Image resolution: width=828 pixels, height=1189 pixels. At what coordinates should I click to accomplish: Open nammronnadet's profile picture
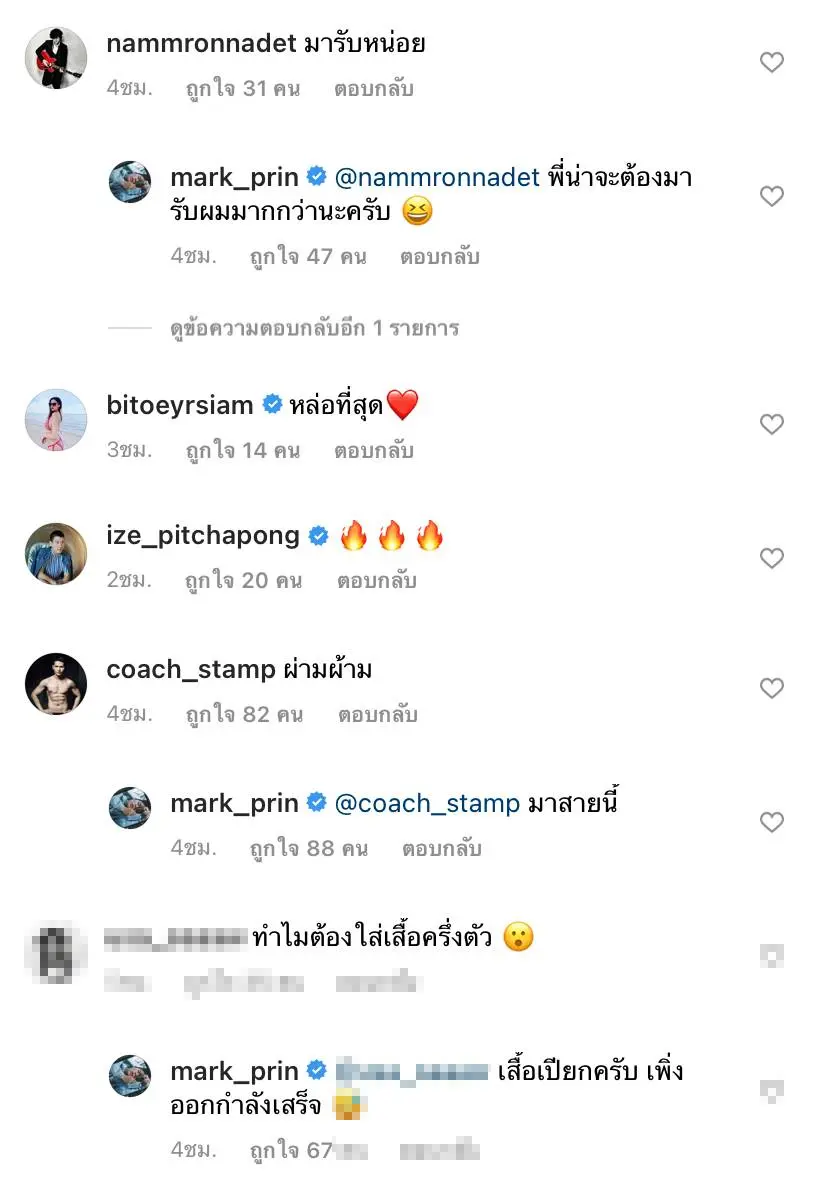pyautogui.click(x=56, y=57)
